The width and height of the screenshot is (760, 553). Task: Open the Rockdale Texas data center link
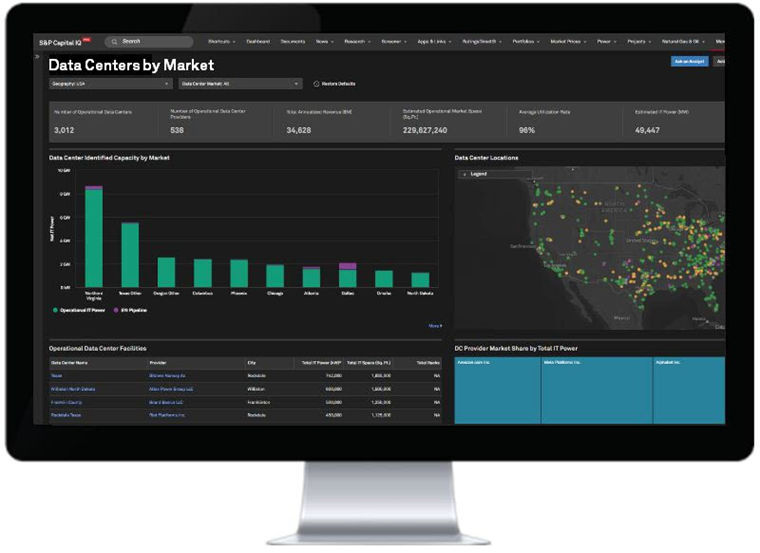coord(66,415)
